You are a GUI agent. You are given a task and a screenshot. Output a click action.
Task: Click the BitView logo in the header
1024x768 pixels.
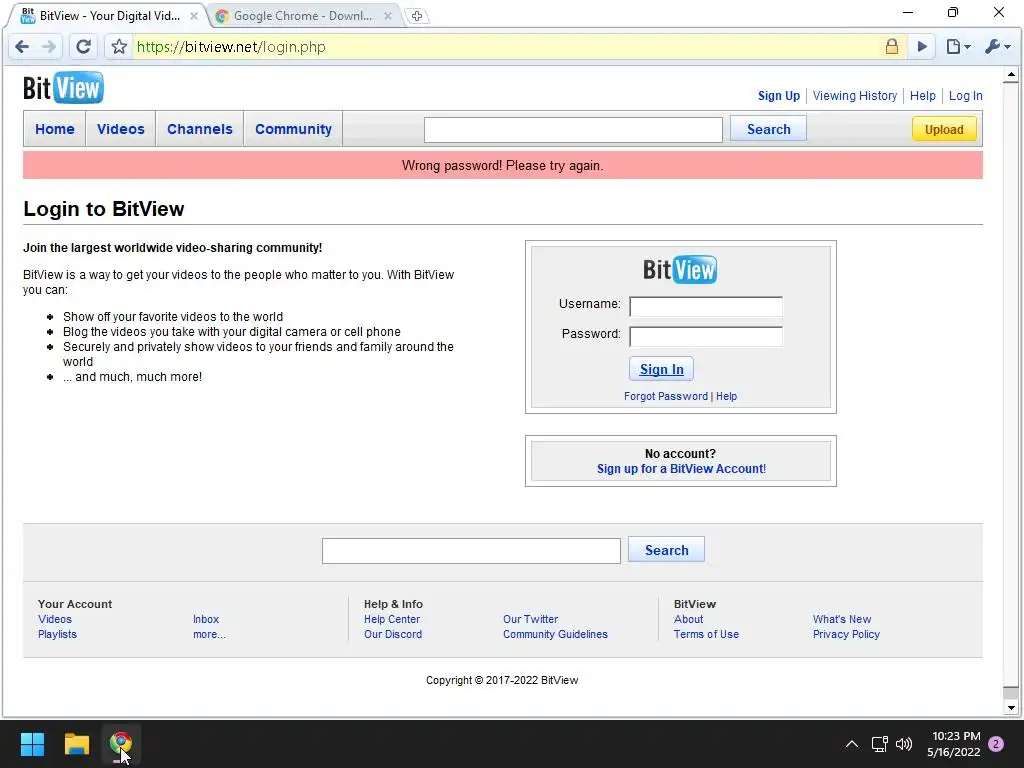pos(63,88)
